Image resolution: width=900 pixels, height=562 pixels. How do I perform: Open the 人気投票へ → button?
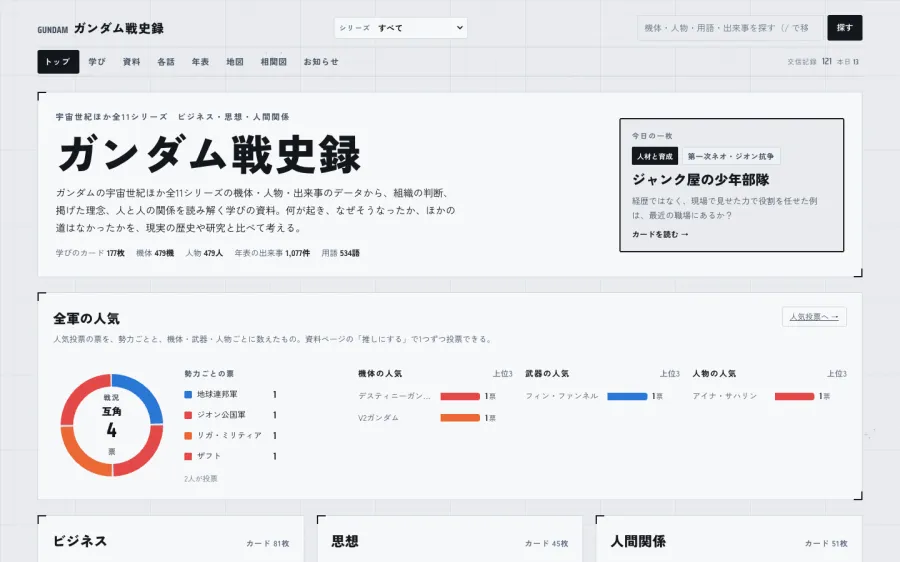814,317
